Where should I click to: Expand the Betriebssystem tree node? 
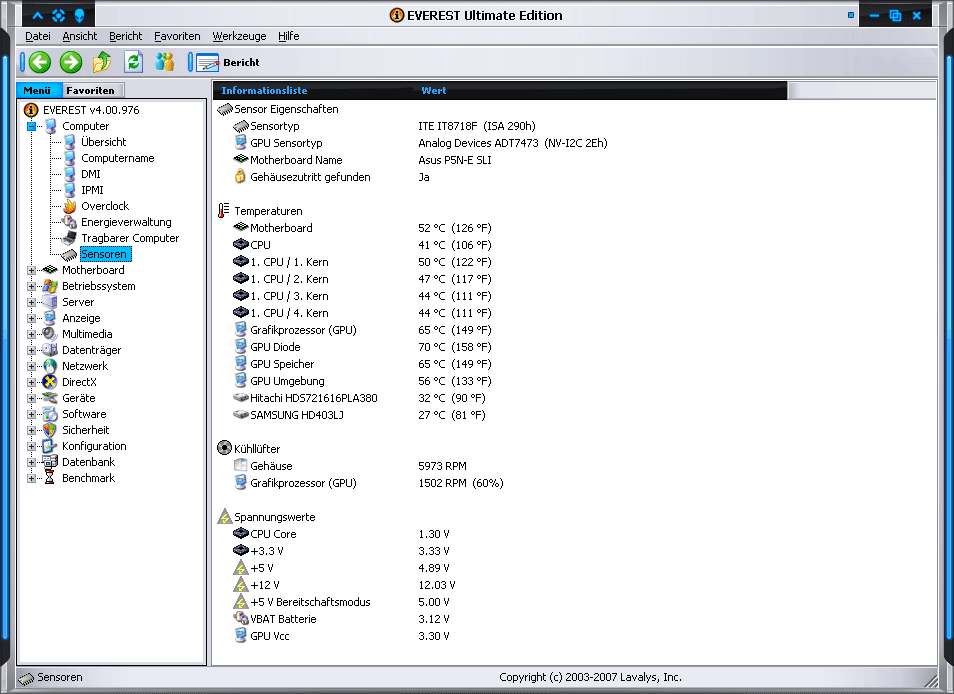pyautogui.click(x=32, y=286)
